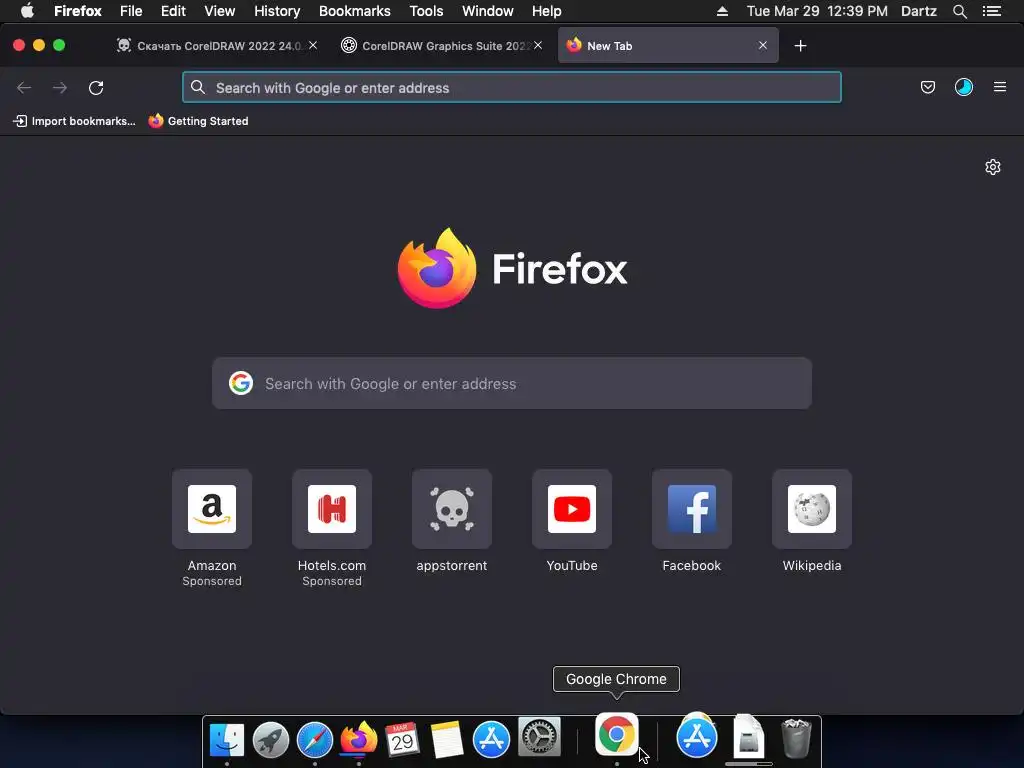Go forward with the forward arrow
The image size is (1024, 768).
(60, 88)
